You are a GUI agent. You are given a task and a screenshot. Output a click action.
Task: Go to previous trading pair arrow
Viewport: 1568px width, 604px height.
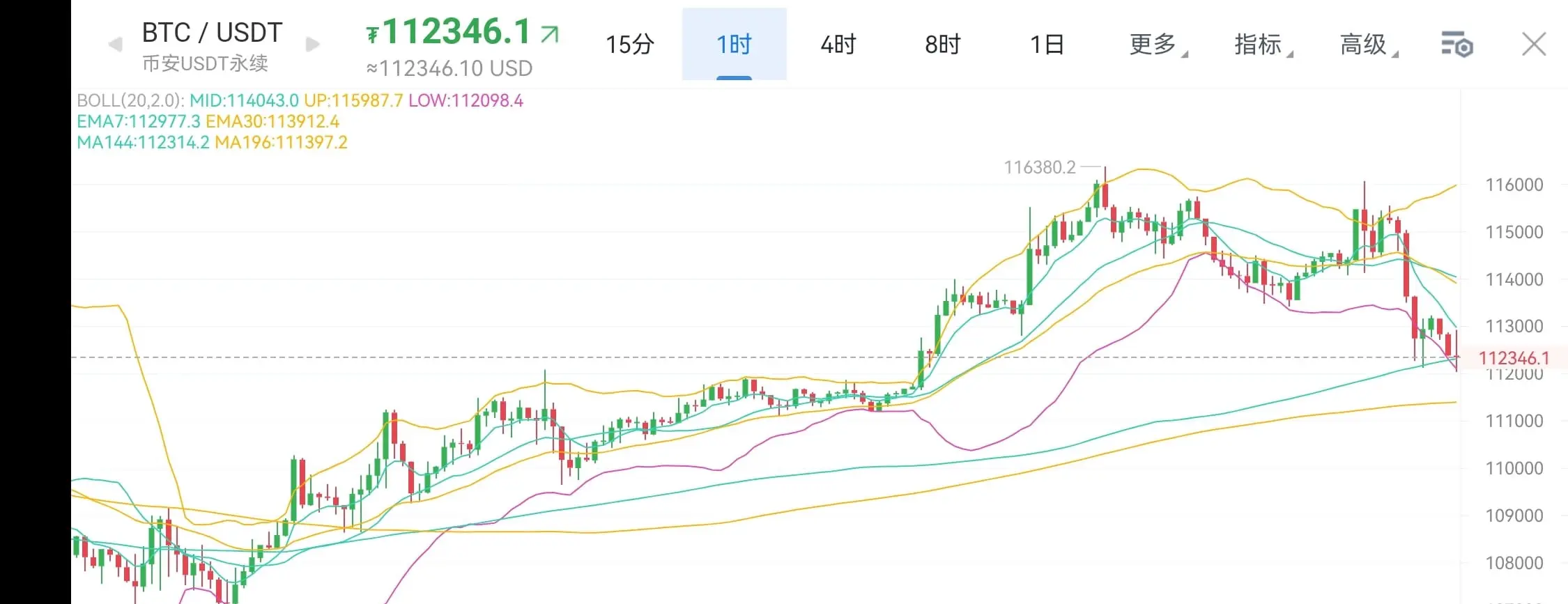[x=116, y=45]
